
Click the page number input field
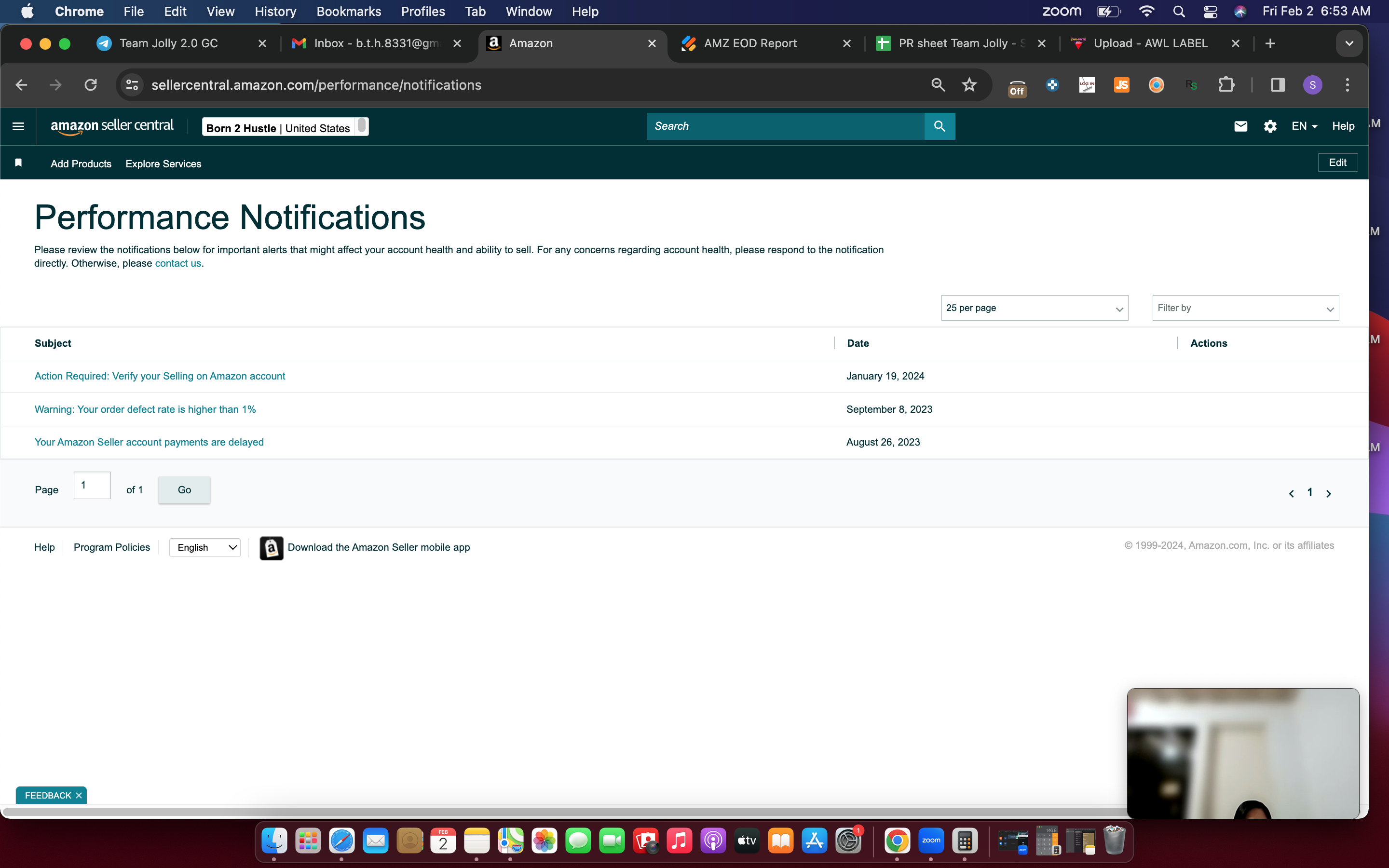point(92,486)
